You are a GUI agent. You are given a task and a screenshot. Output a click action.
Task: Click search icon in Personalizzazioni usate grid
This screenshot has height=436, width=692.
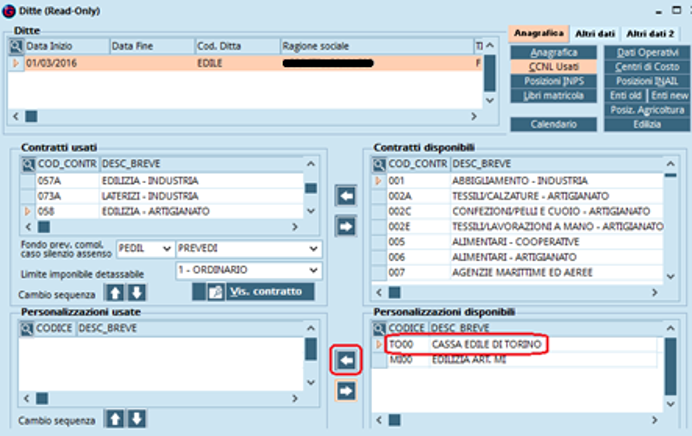click(26, 329)
